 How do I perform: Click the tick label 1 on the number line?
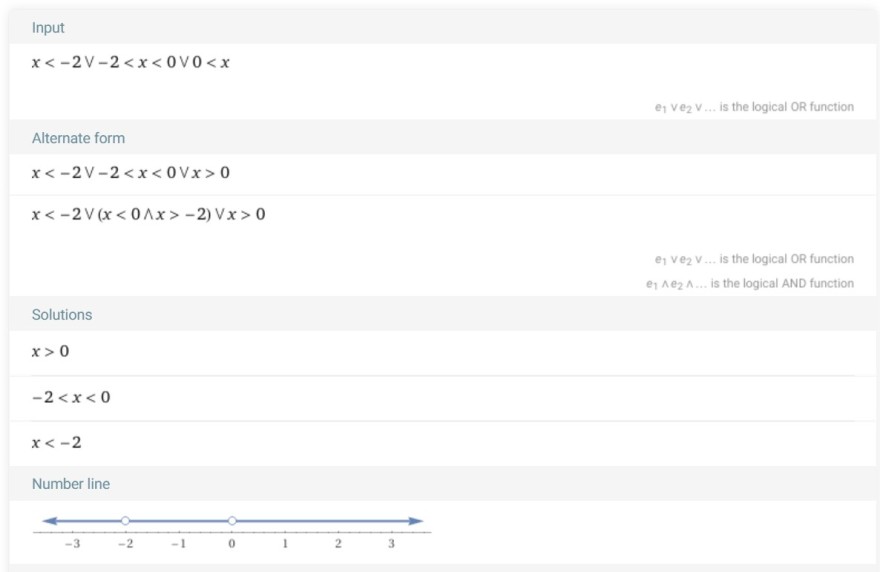click(285, 543)
